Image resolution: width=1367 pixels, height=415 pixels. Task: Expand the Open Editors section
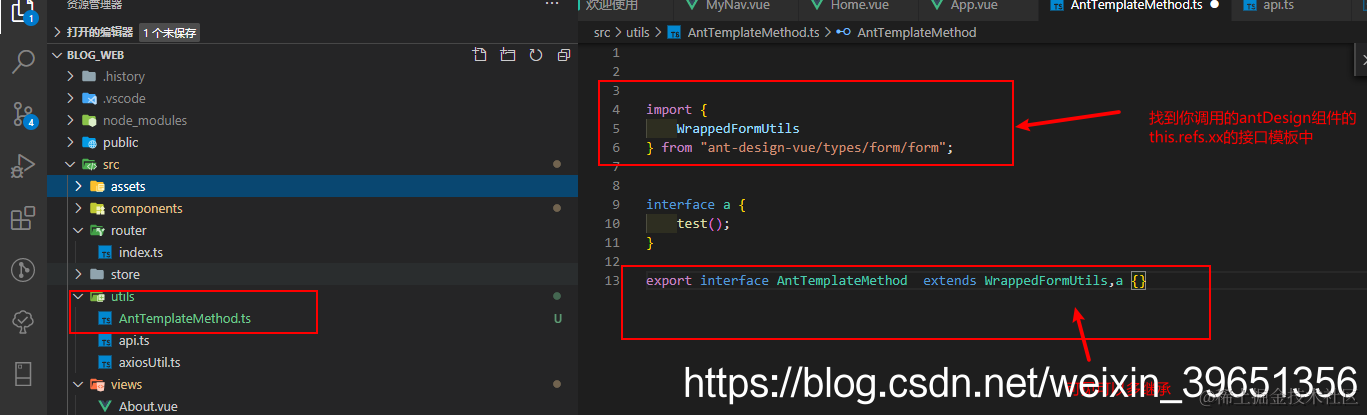tap(57, 32)
